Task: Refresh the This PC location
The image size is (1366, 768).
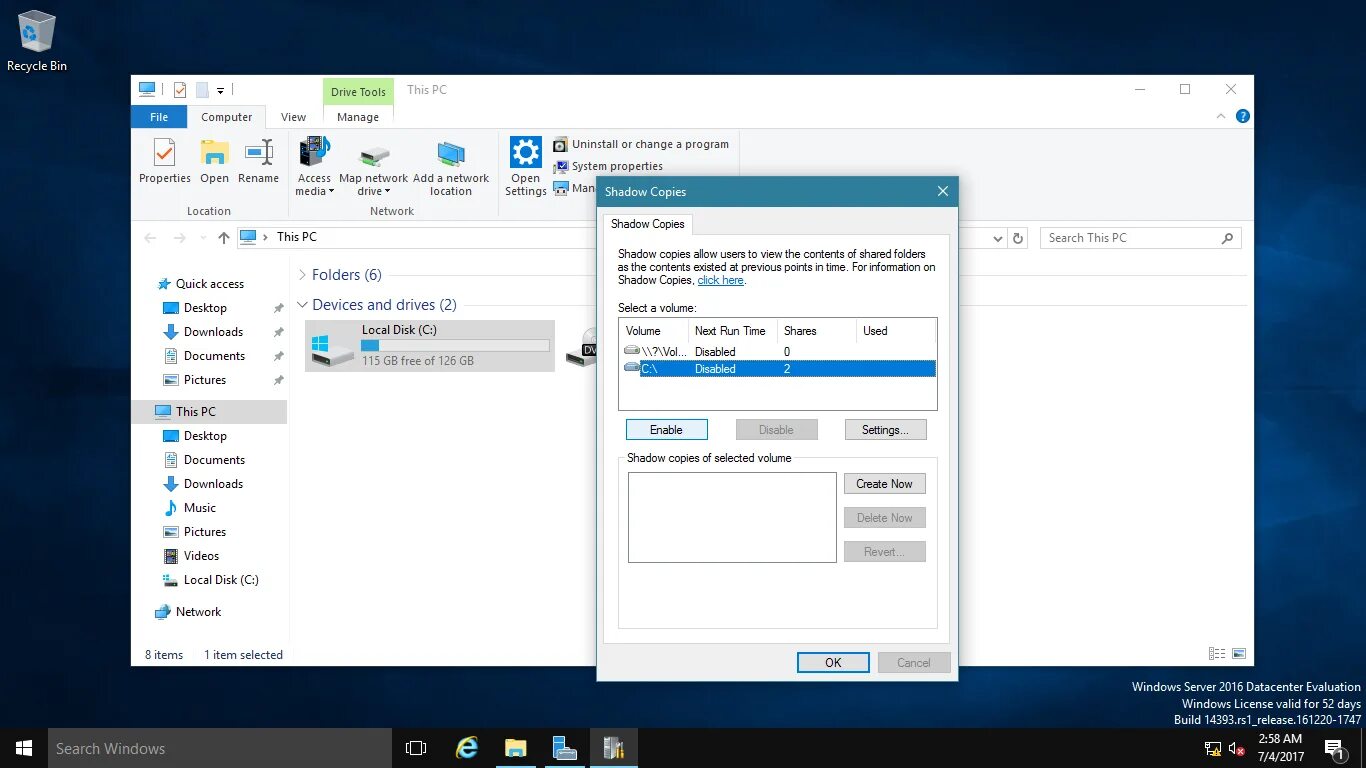Action: tap(1018, 238)
